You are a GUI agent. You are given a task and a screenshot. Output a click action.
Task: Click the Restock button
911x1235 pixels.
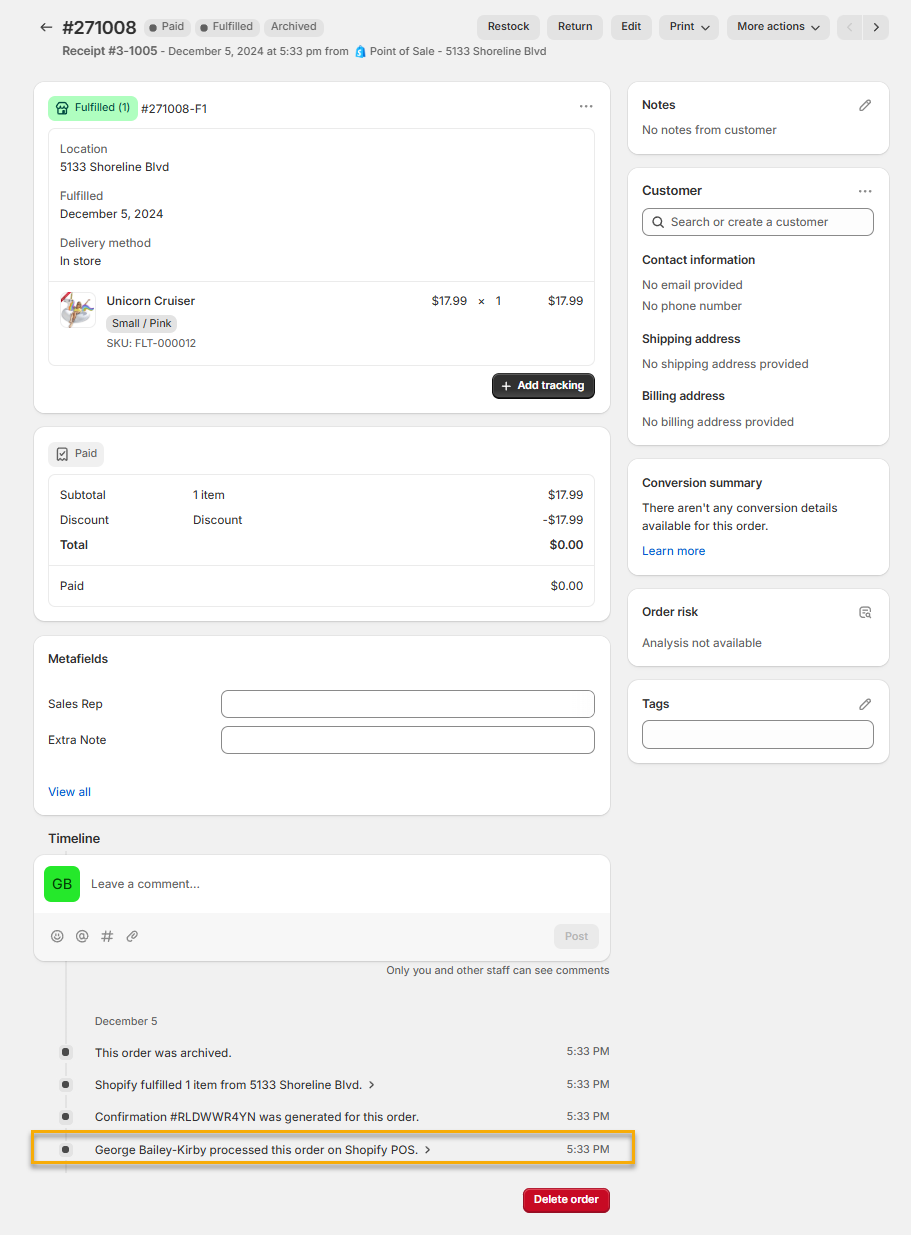pos(508,27)
